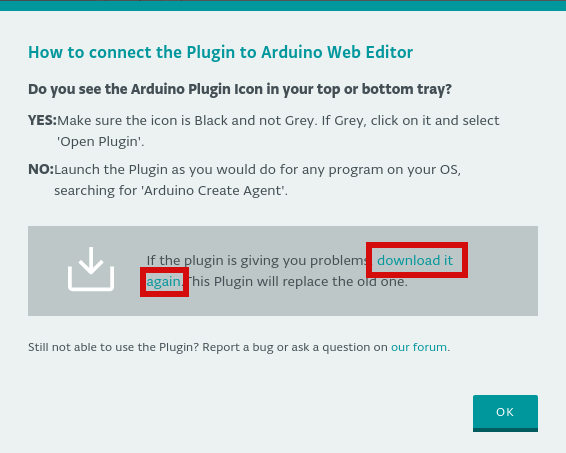Click 'This Plugin will replace the old one' text
Screen dimensions: 566x453
tap(297, 282)
